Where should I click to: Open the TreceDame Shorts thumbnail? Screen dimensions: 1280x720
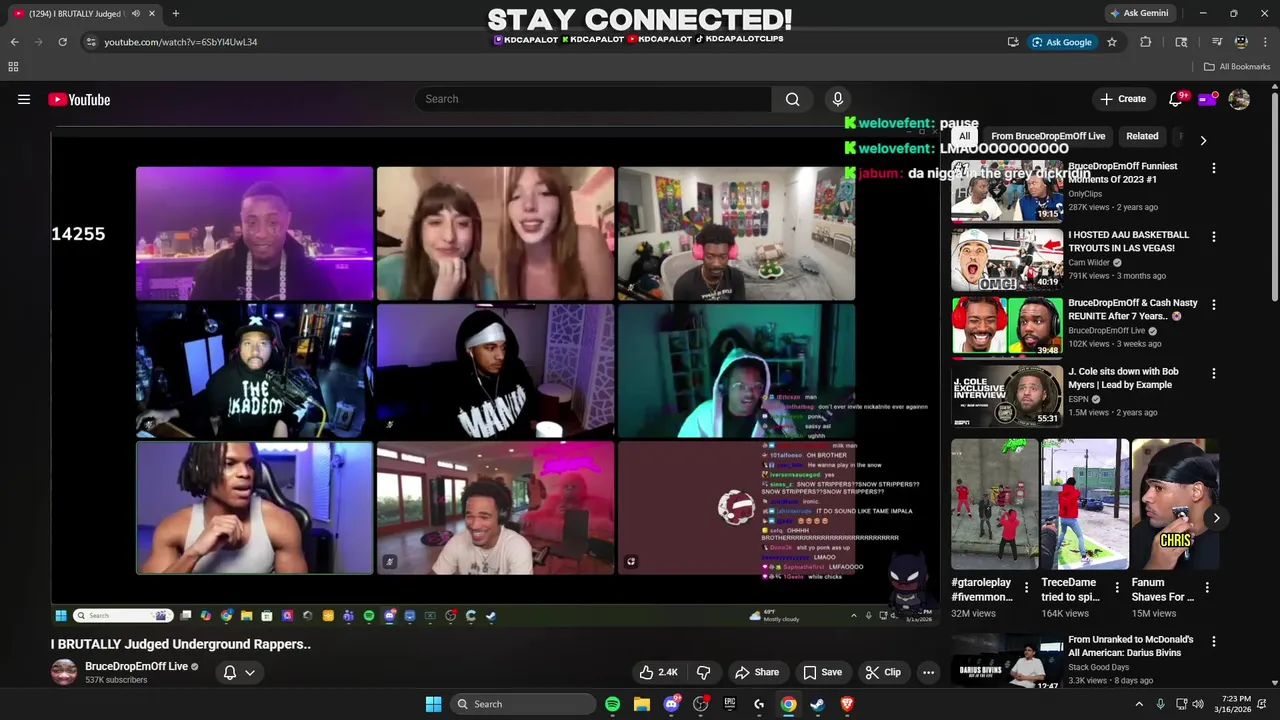point(1085,504)
